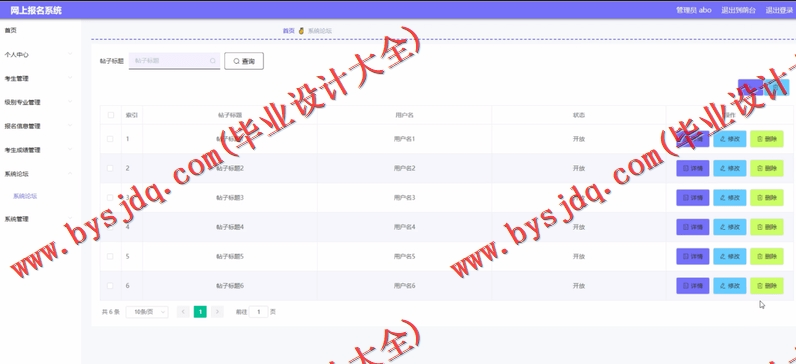Click 管理员 abo in the top bar
Viewport: 796px width, 364px height.
[x=693, y=10]
